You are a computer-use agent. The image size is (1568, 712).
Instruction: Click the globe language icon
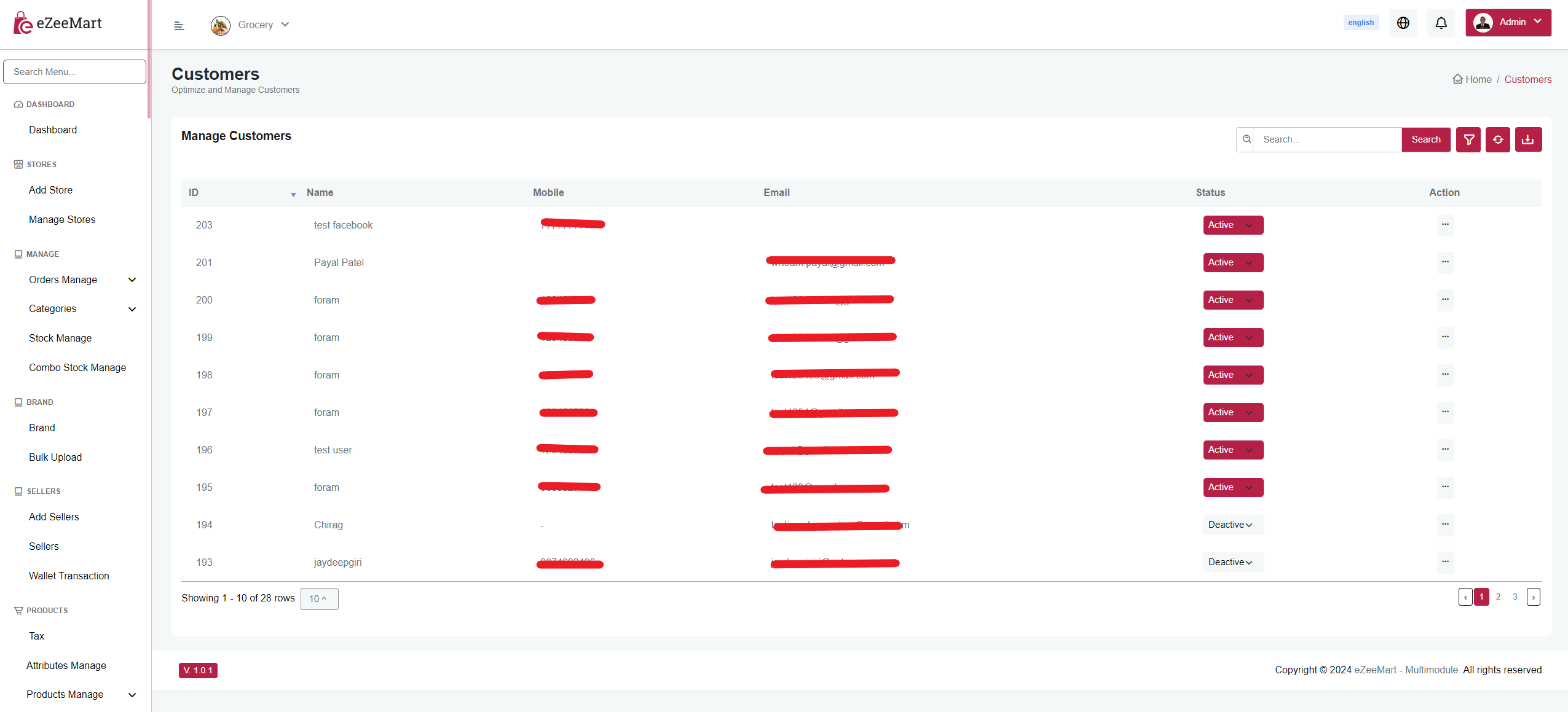[1403, 23]
